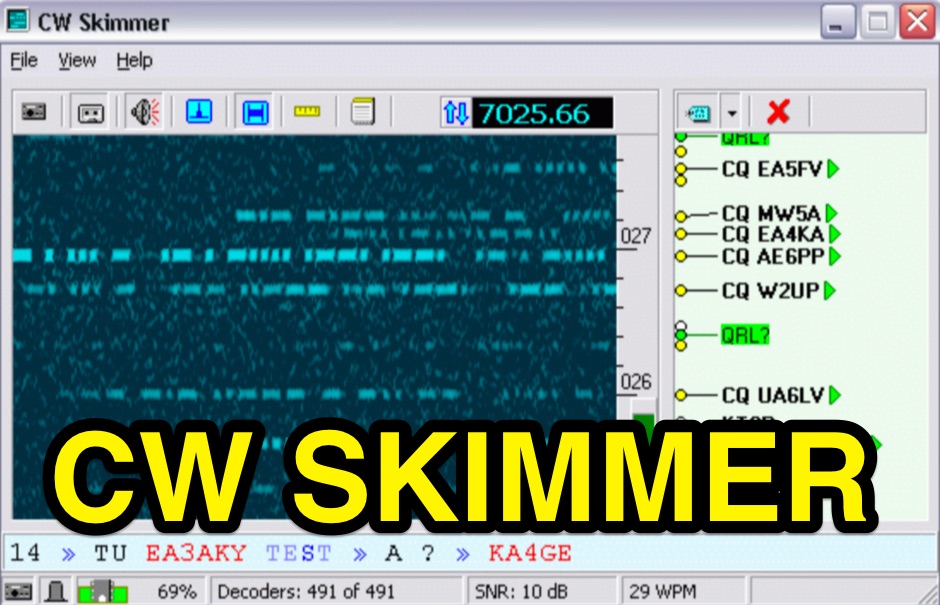
Task: Click green arrow next to EA5FV
Action: coord(833,169)
